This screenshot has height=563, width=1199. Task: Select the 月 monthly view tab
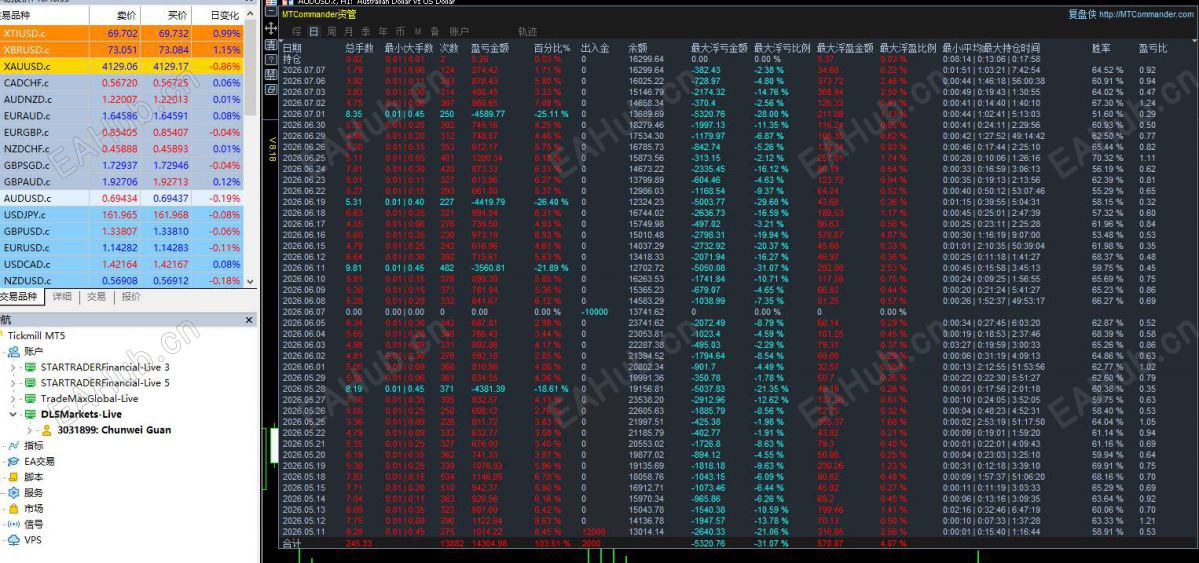349,31
